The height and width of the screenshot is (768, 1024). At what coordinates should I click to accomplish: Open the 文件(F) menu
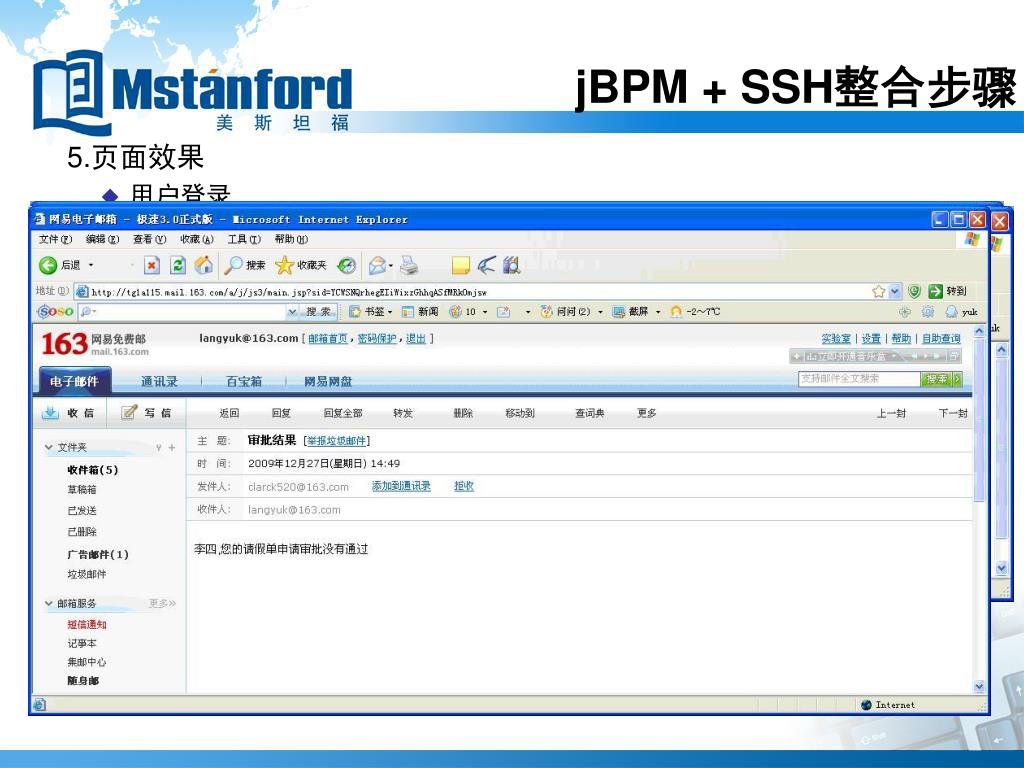(x=56, y=239)
